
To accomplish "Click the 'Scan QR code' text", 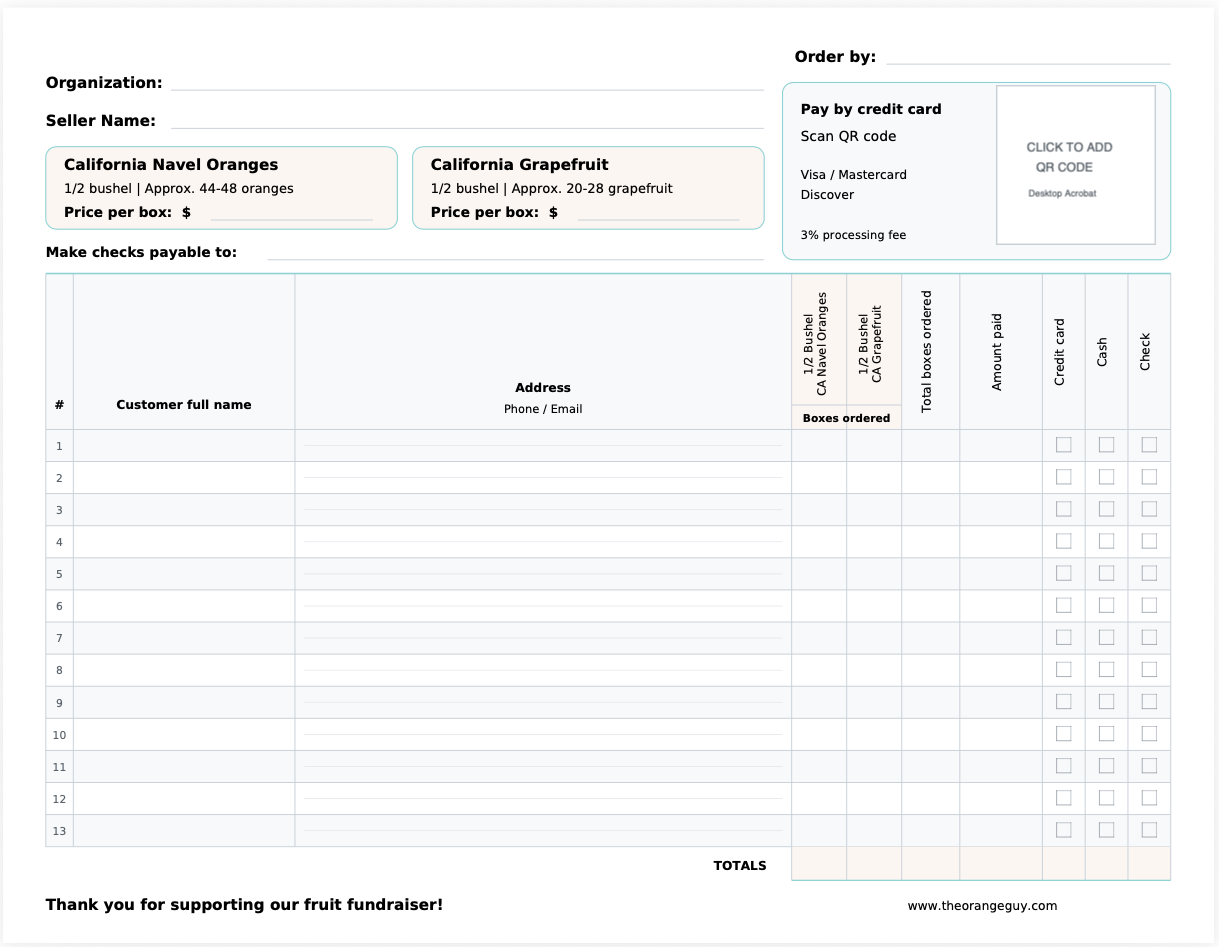I will (x=848, y=136).
